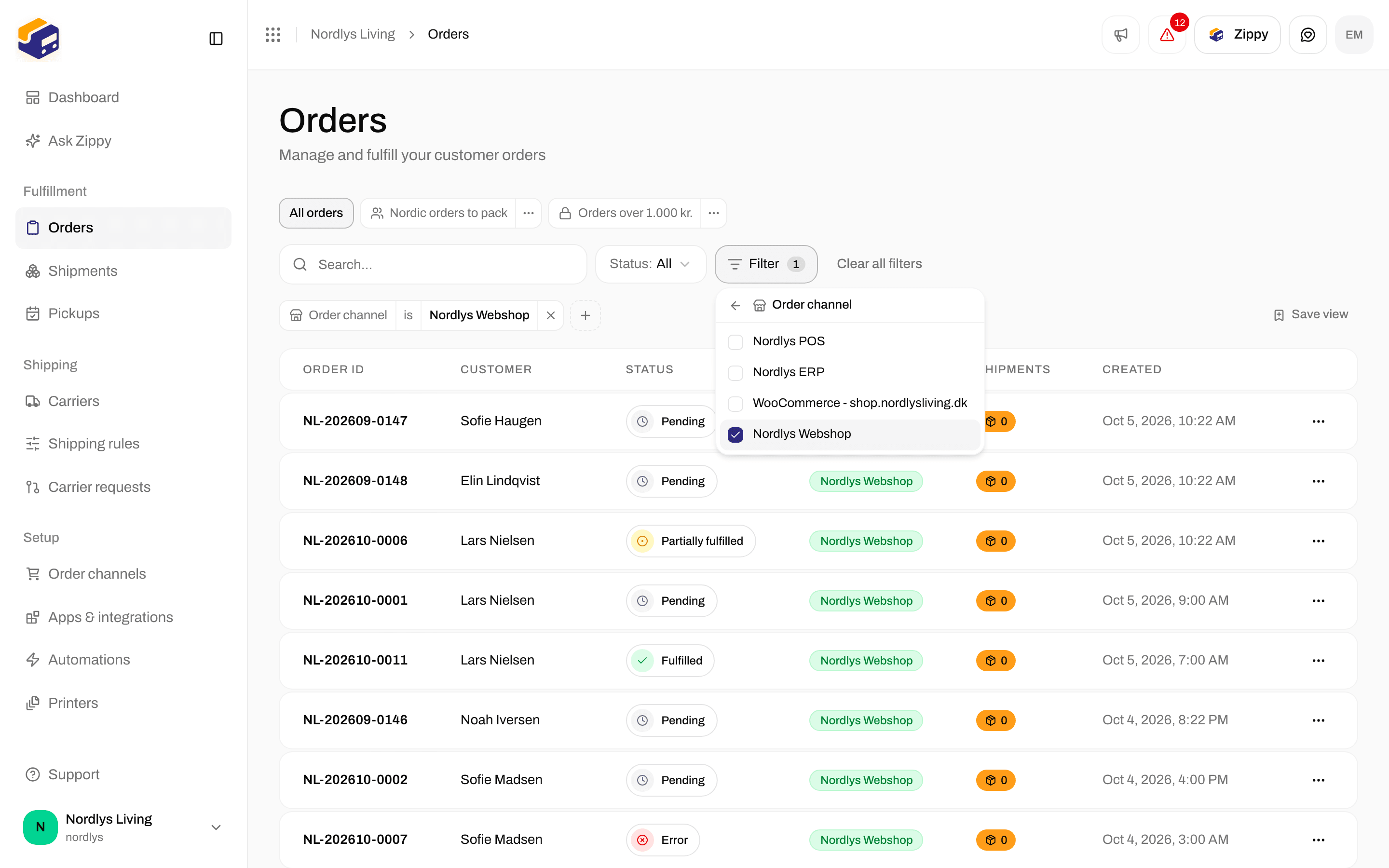Collapse the sidebar panel icon
1389x868 pixels.
(216, 39)
